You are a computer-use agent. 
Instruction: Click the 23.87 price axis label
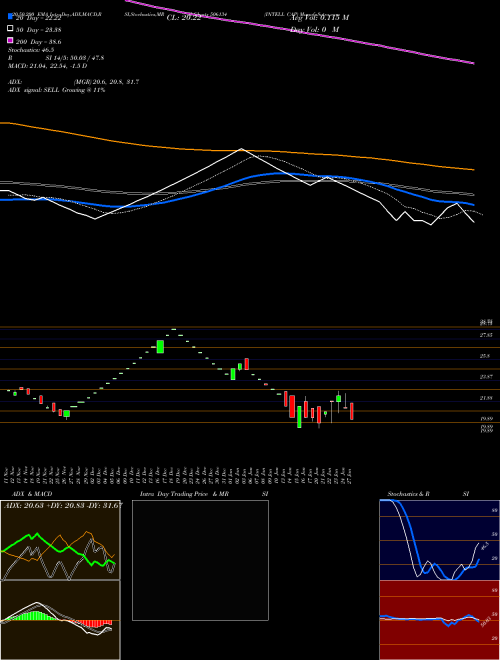pyautogui.click(x=487, y=377)
